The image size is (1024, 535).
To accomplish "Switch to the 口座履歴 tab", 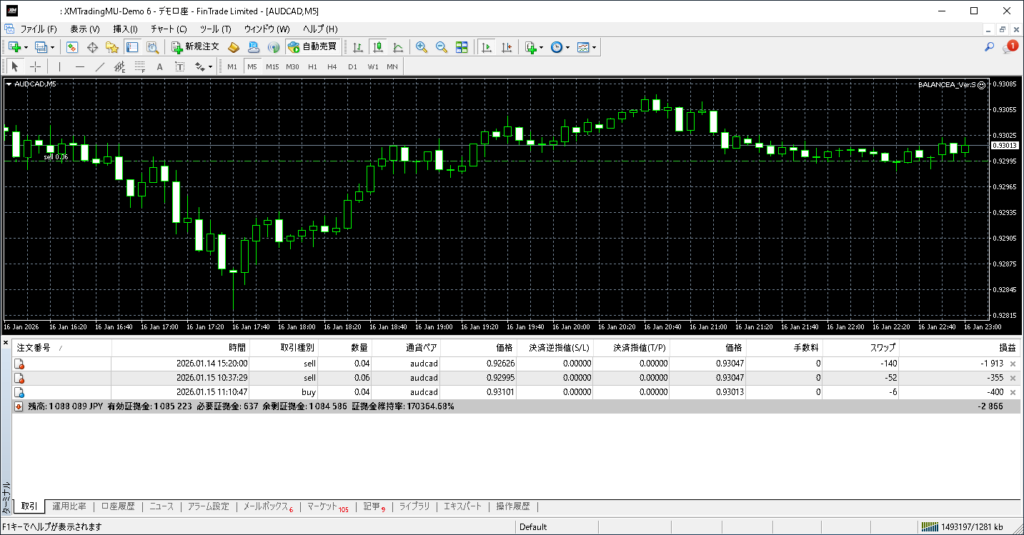I will tap(117, 506).
